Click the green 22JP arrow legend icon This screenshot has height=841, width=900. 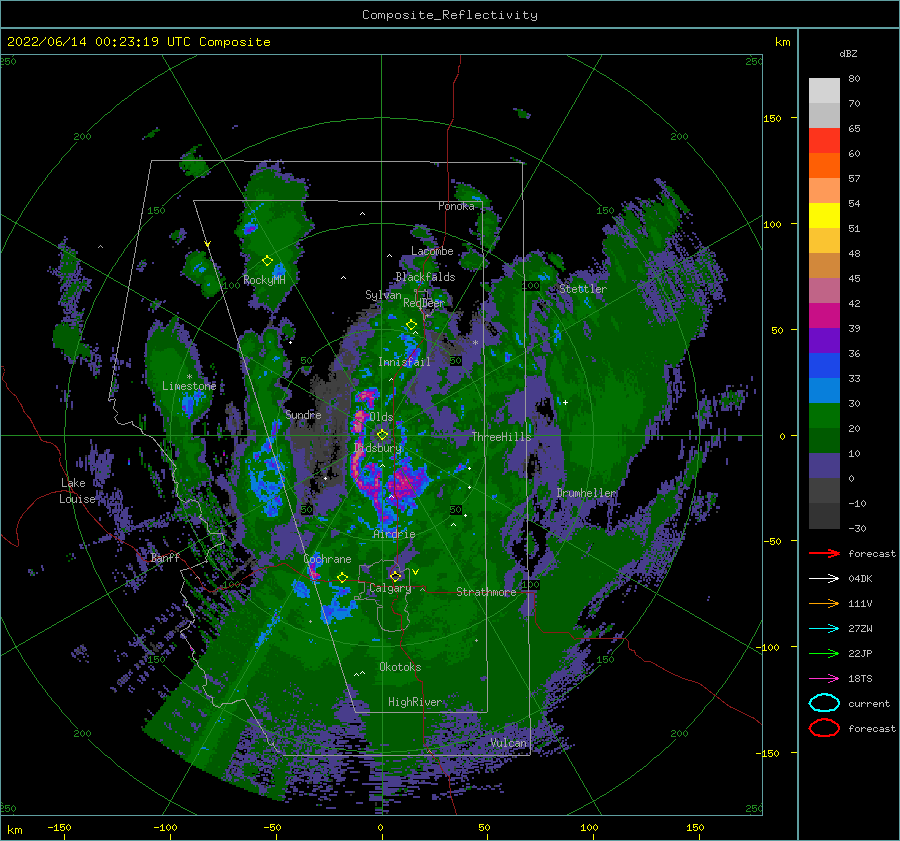pos(824,653)
